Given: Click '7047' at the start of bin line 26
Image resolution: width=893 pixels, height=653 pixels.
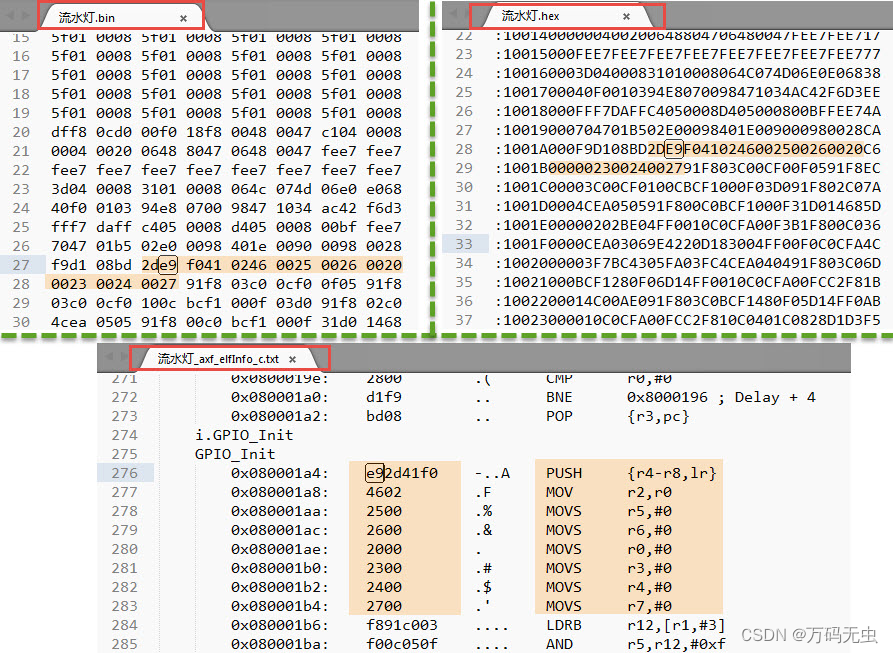Looking at the screenshot, I should coord(69,246).
